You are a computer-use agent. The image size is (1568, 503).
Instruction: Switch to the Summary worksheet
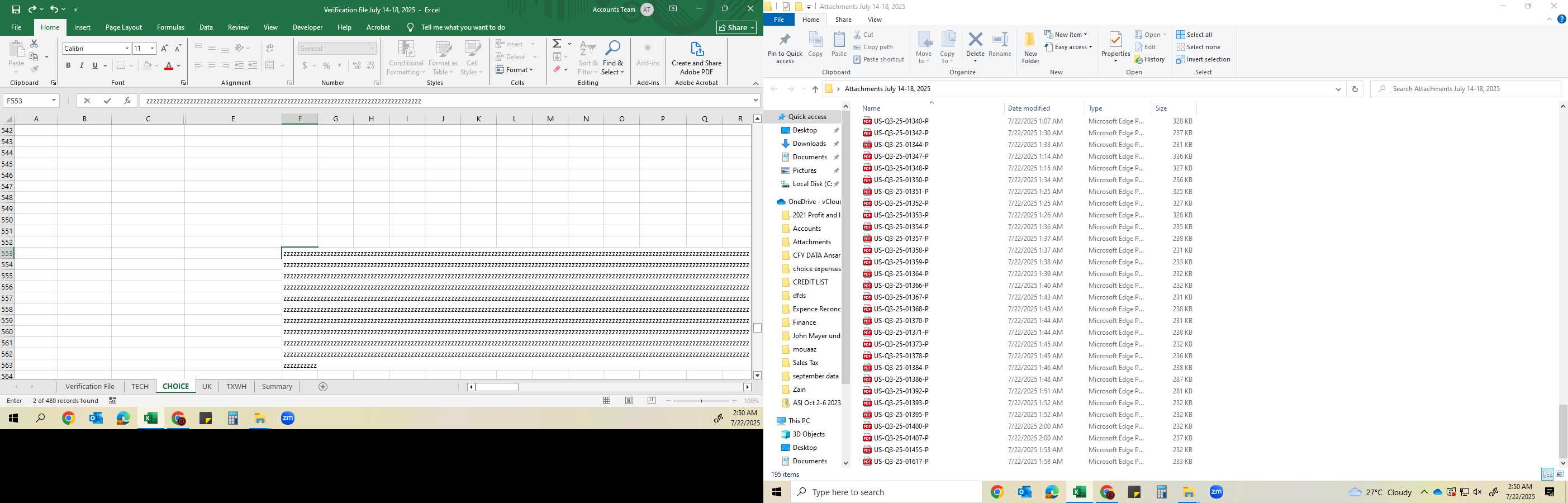(277, 387)
